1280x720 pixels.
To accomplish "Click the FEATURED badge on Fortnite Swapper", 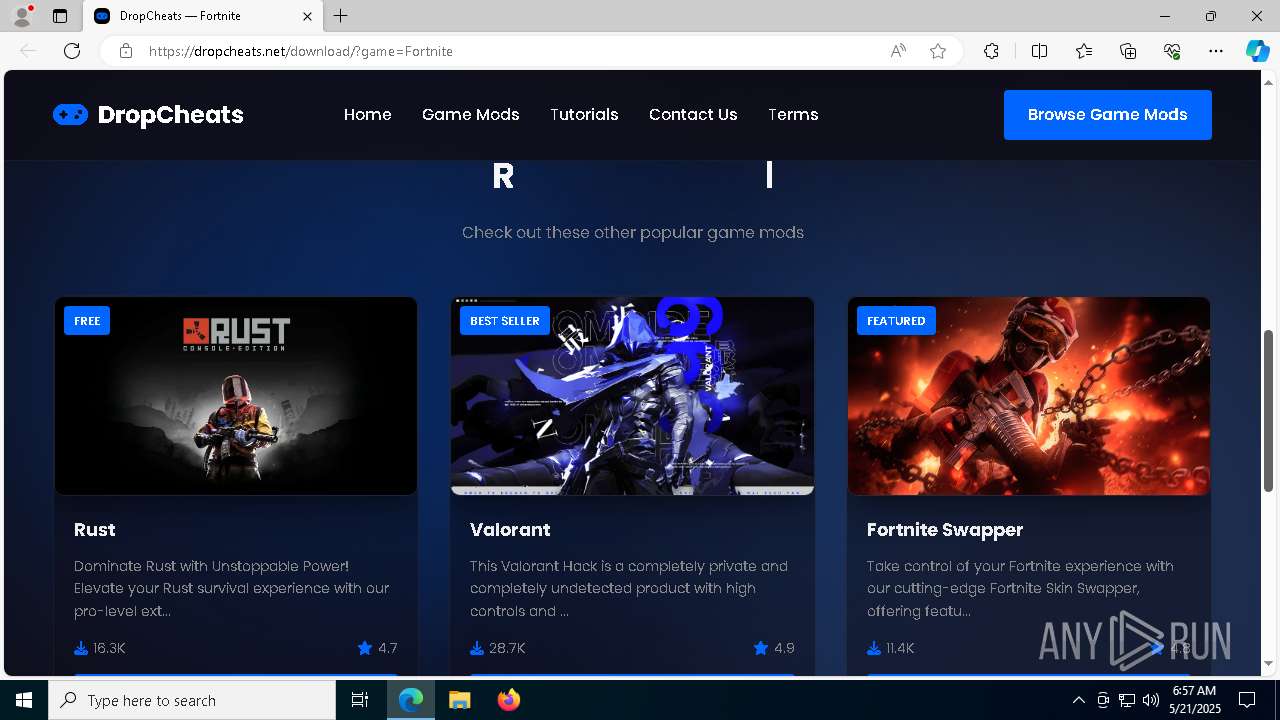I will tap(896, 320).
